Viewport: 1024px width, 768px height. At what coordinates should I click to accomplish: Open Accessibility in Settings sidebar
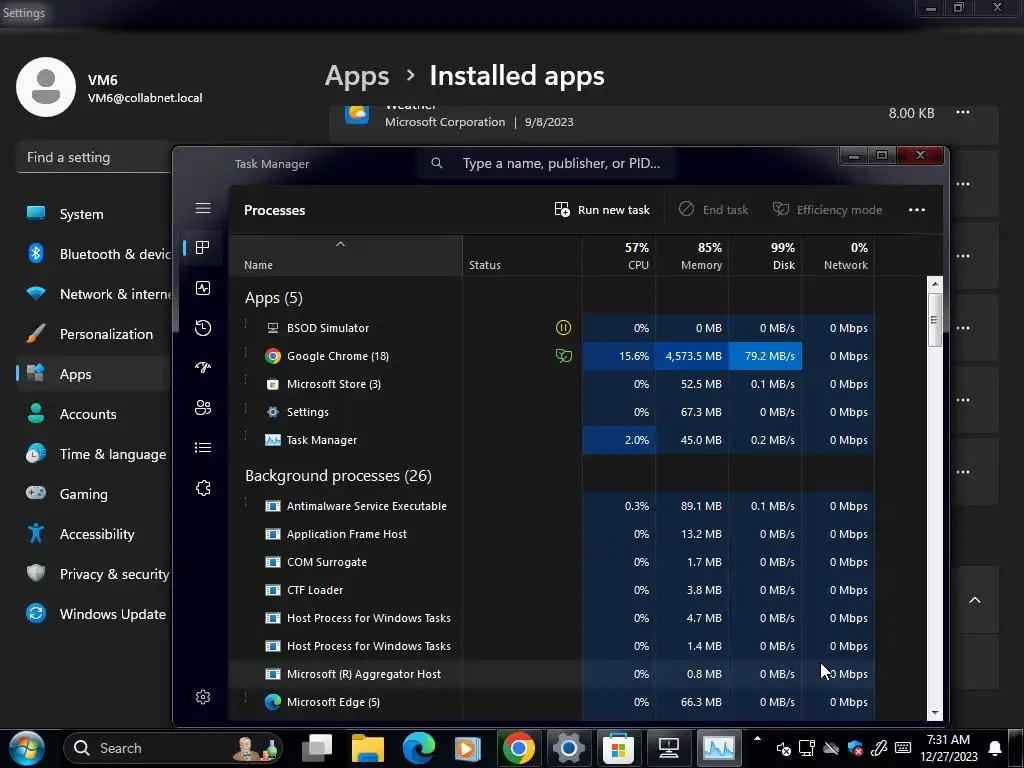click(x=95, y=534)
